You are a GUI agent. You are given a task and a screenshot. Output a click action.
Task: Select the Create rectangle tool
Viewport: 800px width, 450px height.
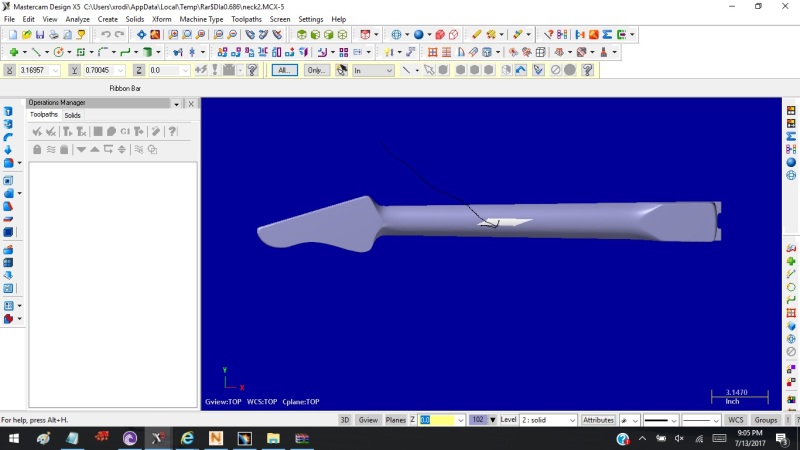[x=81, y=52]
